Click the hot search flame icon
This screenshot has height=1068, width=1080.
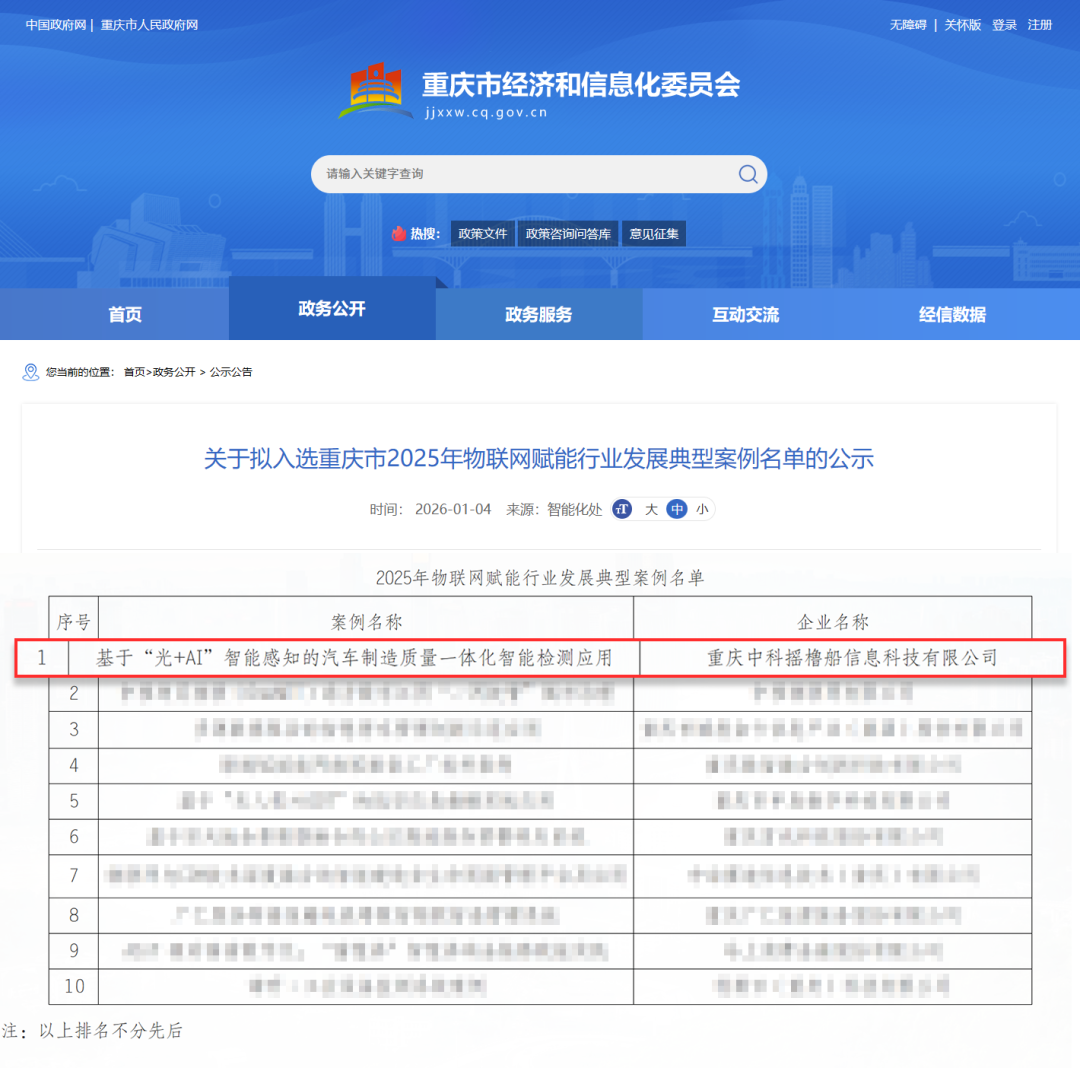(399, 234)
